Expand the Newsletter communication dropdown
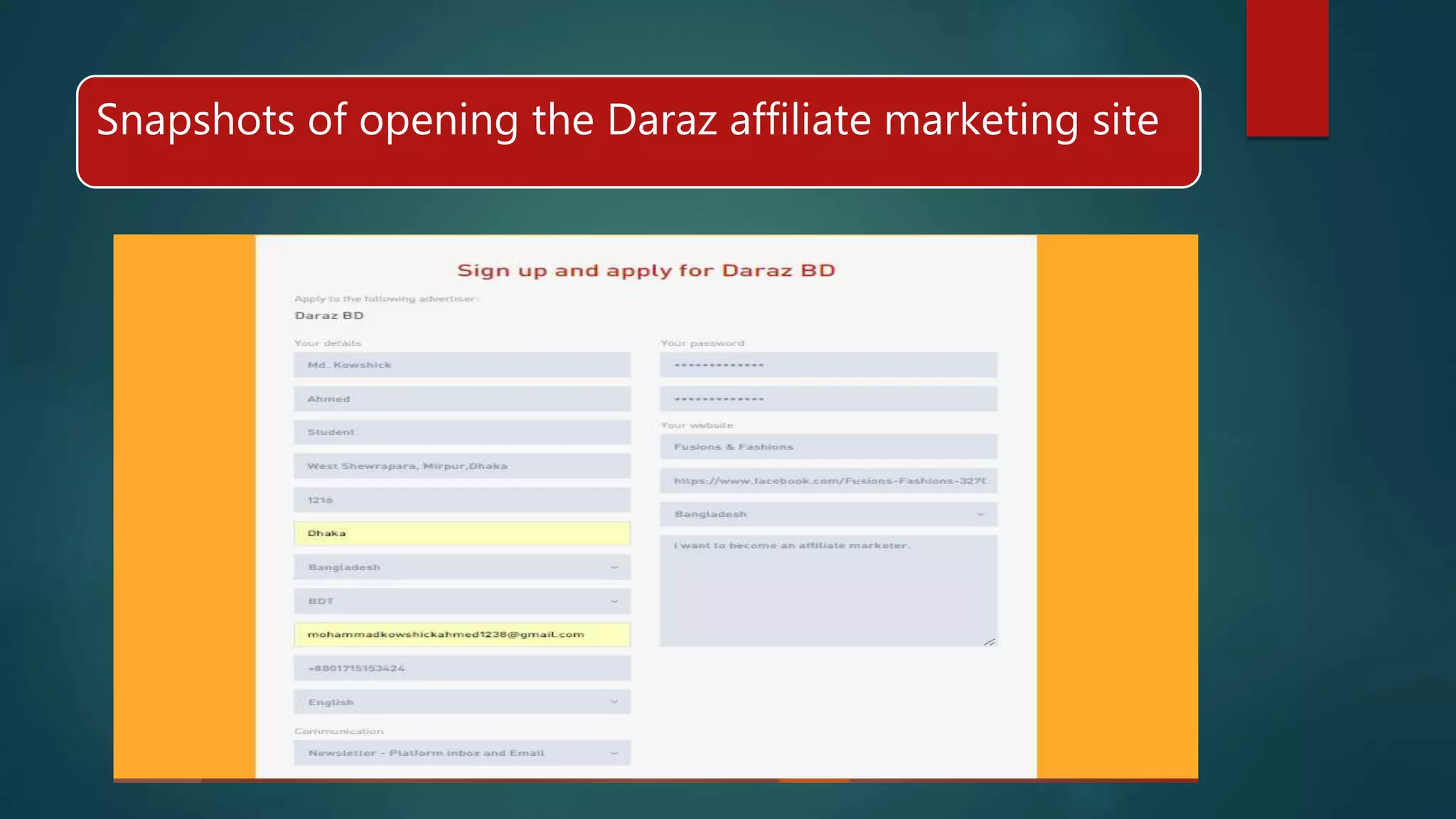Viewport: 1456px width, 819px height. [462, 753]
